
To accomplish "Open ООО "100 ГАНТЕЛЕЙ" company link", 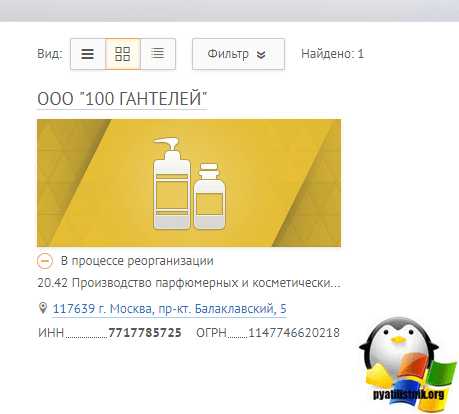I will 122,99.
